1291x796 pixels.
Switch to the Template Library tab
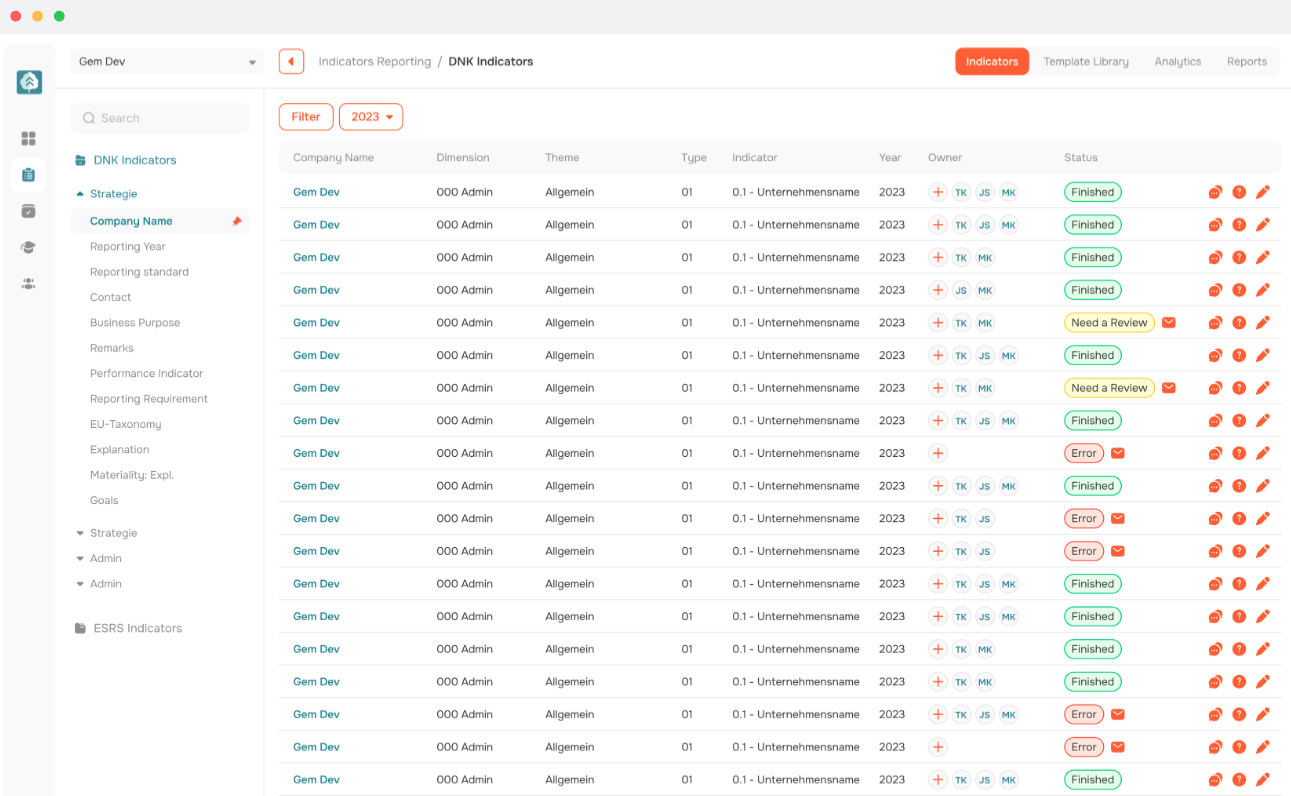coord(1086,62)
